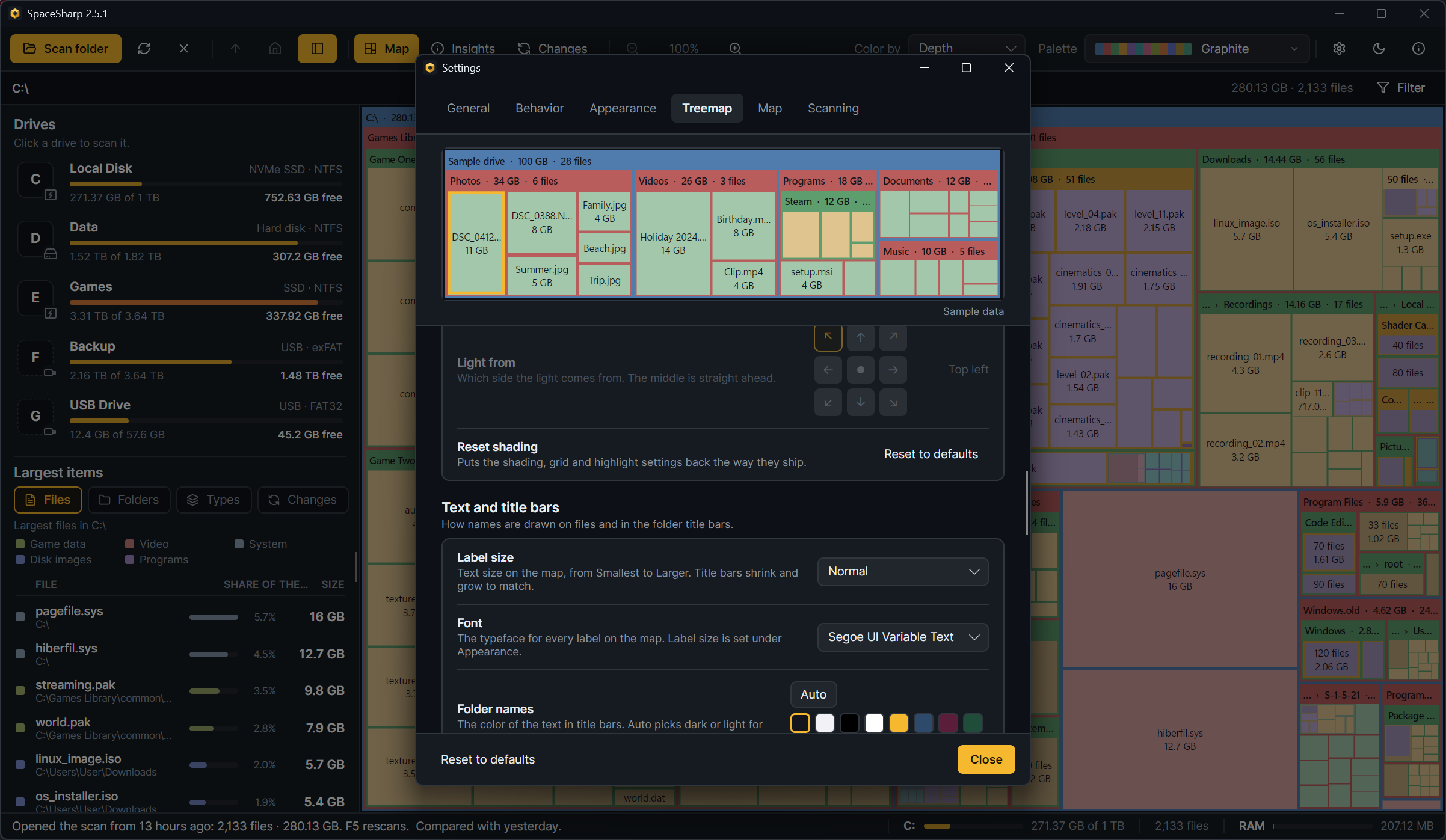Screen dimensions: 1446x840
Task: Select streaming.pak row in largest files
Action: pos(180,691)
